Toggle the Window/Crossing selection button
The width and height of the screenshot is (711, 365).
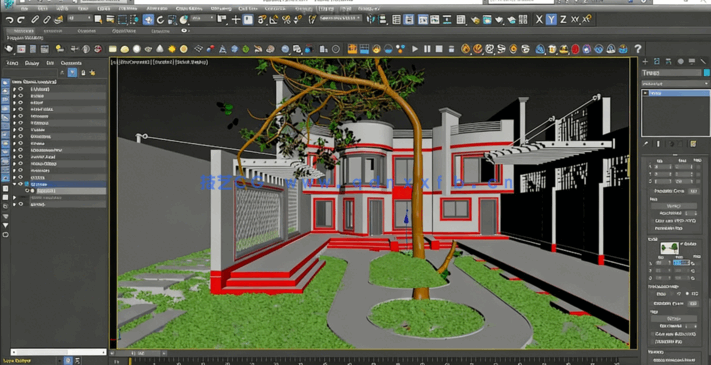click(134, 19)
